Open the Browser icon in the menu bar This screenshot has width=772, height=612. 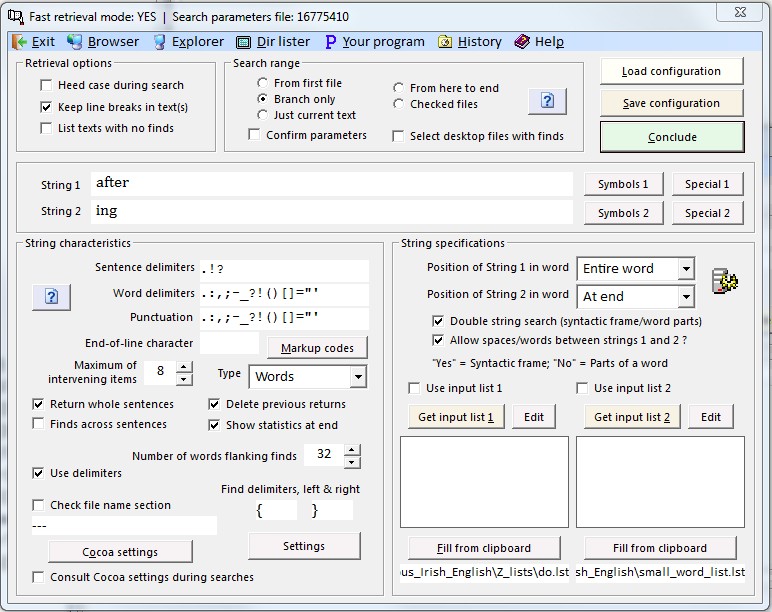pos(75,41)
